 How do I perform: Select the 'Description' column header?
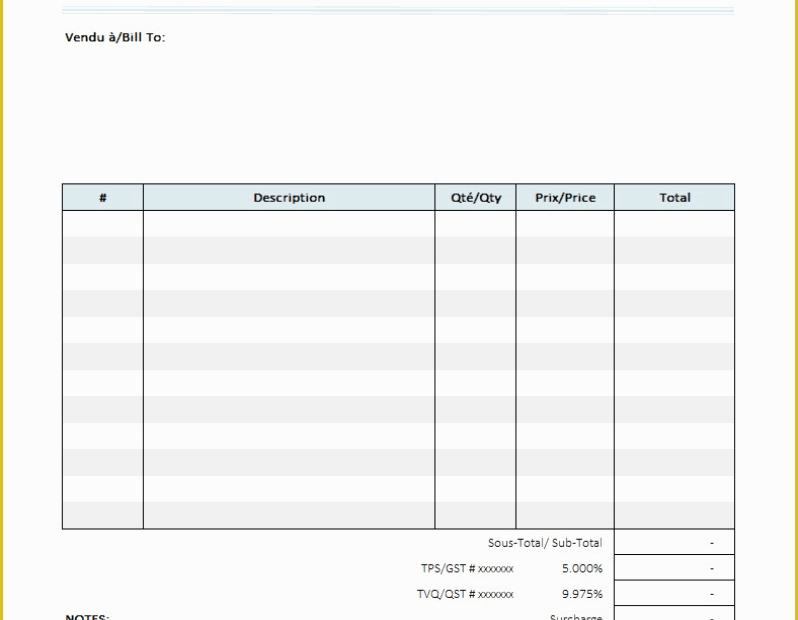click(289, 198)
